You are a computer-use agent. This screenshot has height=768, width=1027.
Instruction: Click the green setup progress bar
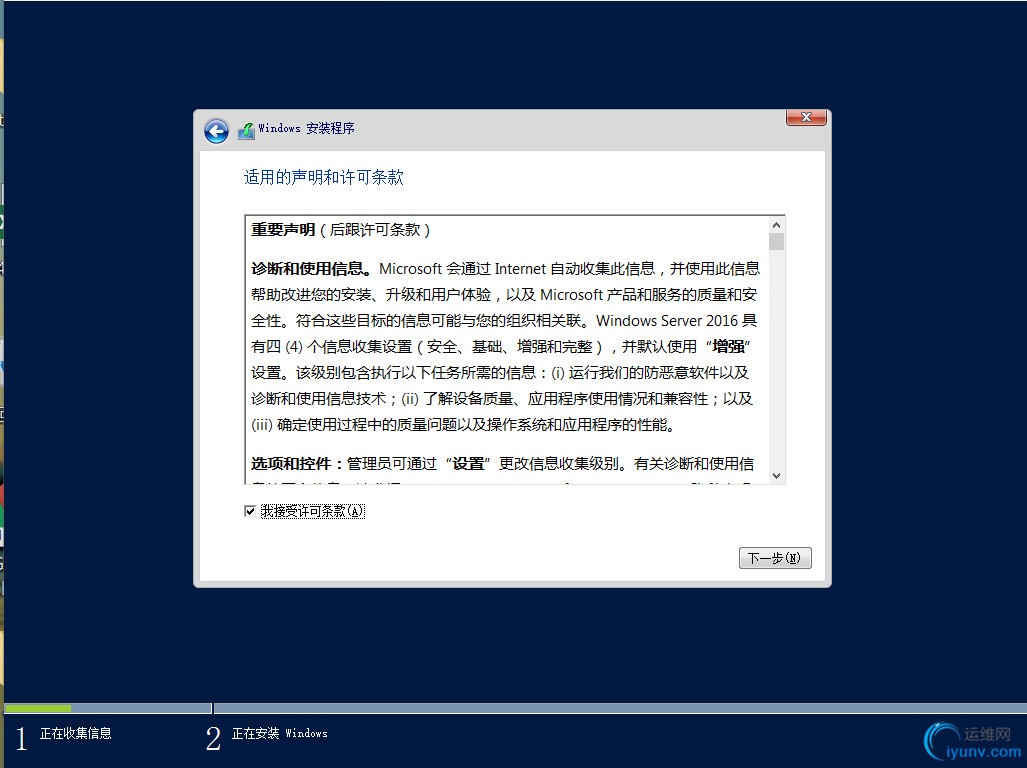[38, 708]
